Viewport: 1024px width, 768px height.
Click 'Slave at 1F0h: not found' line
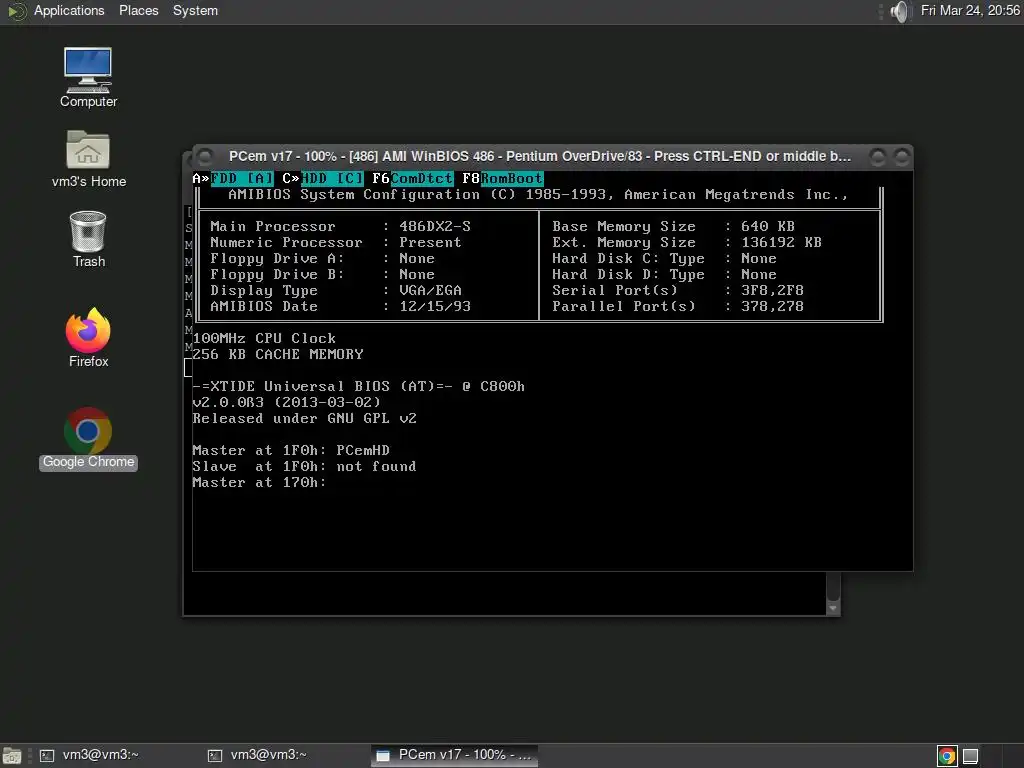[x=304, y=466]
